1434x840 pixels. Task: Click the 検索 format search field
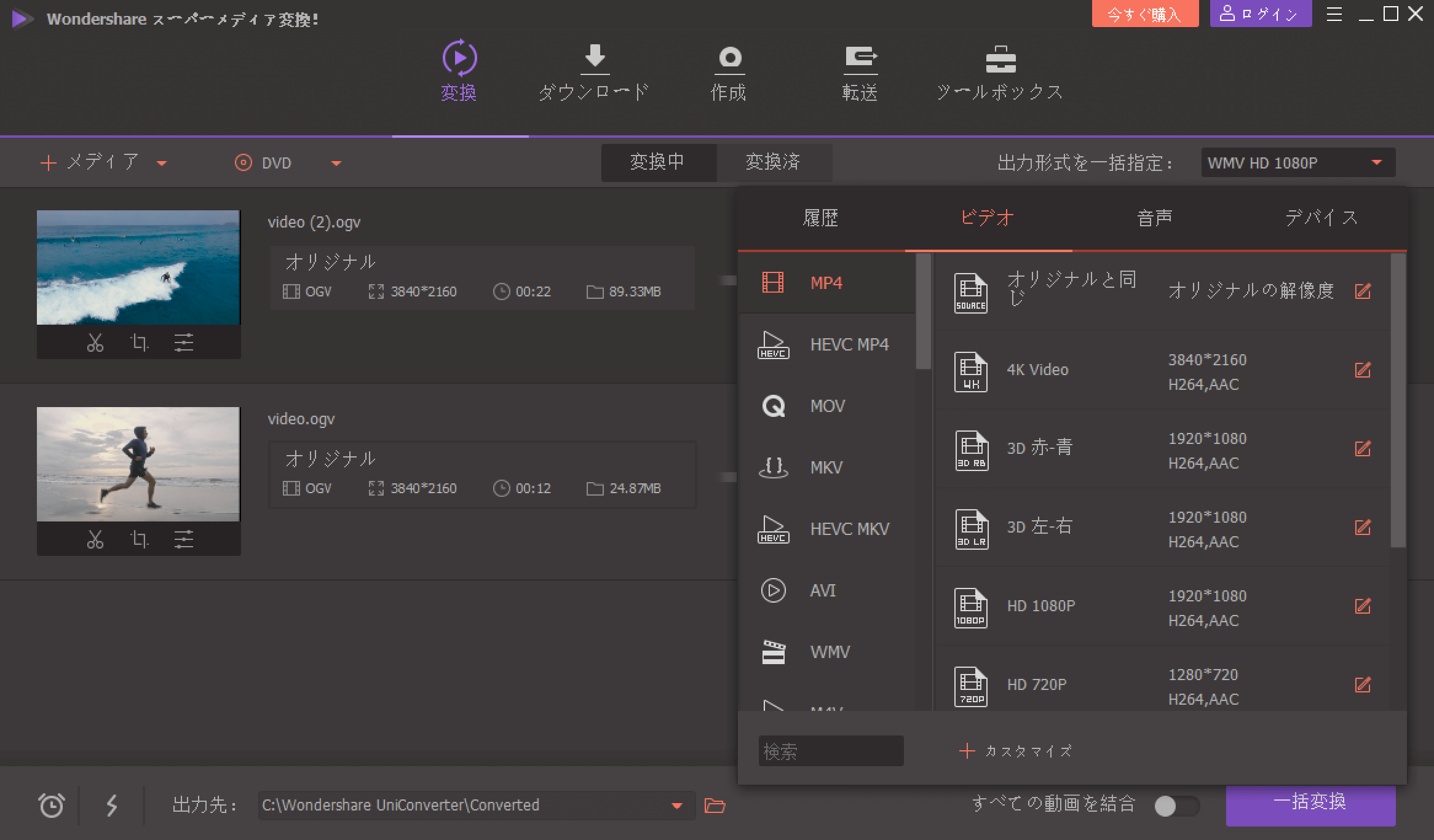(831, 751)
